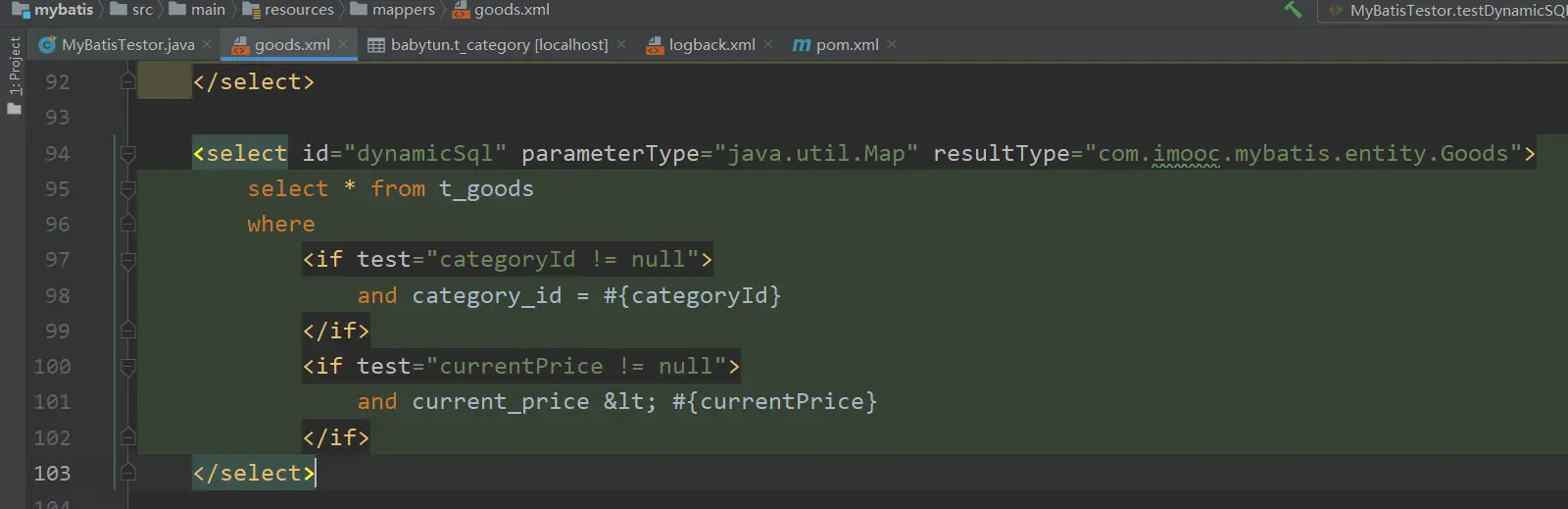Viewport: 1568px width, 509px height.
Task: Click goods.xml in the breadcrumb path
Action: (x=501, y=10)
